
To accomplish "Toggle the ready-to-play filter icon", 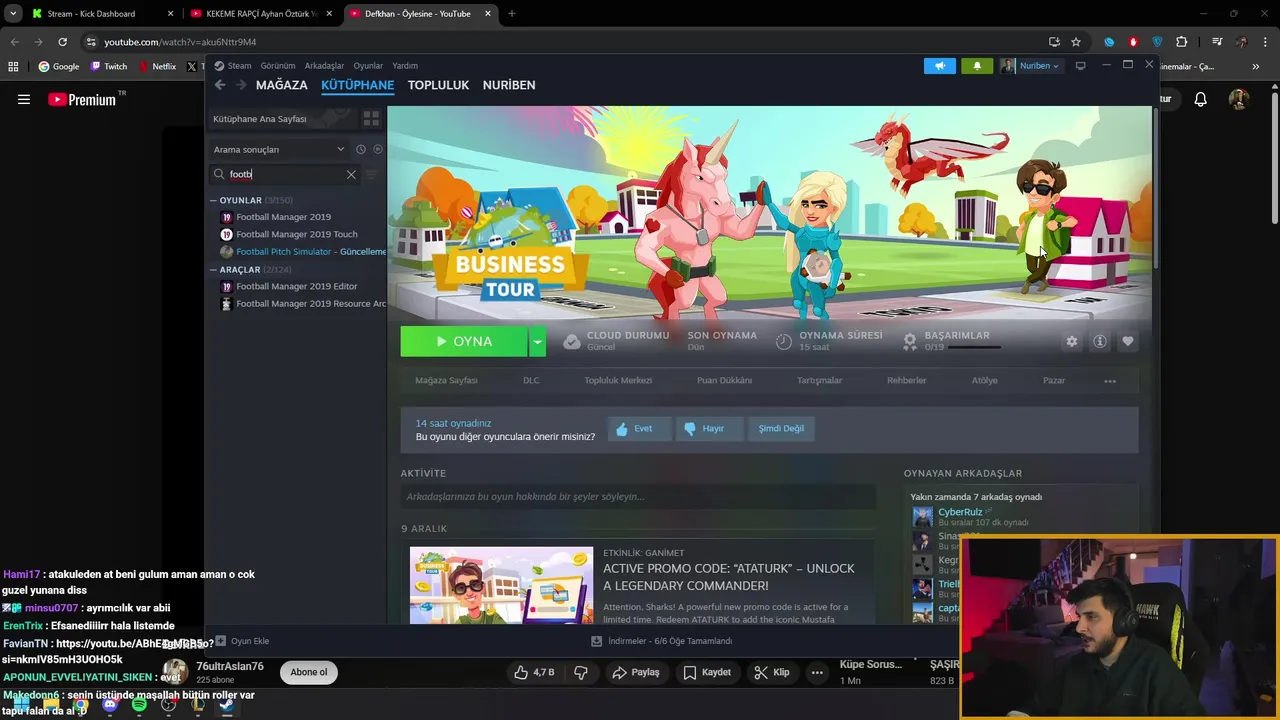I will (x=378, y=149).
